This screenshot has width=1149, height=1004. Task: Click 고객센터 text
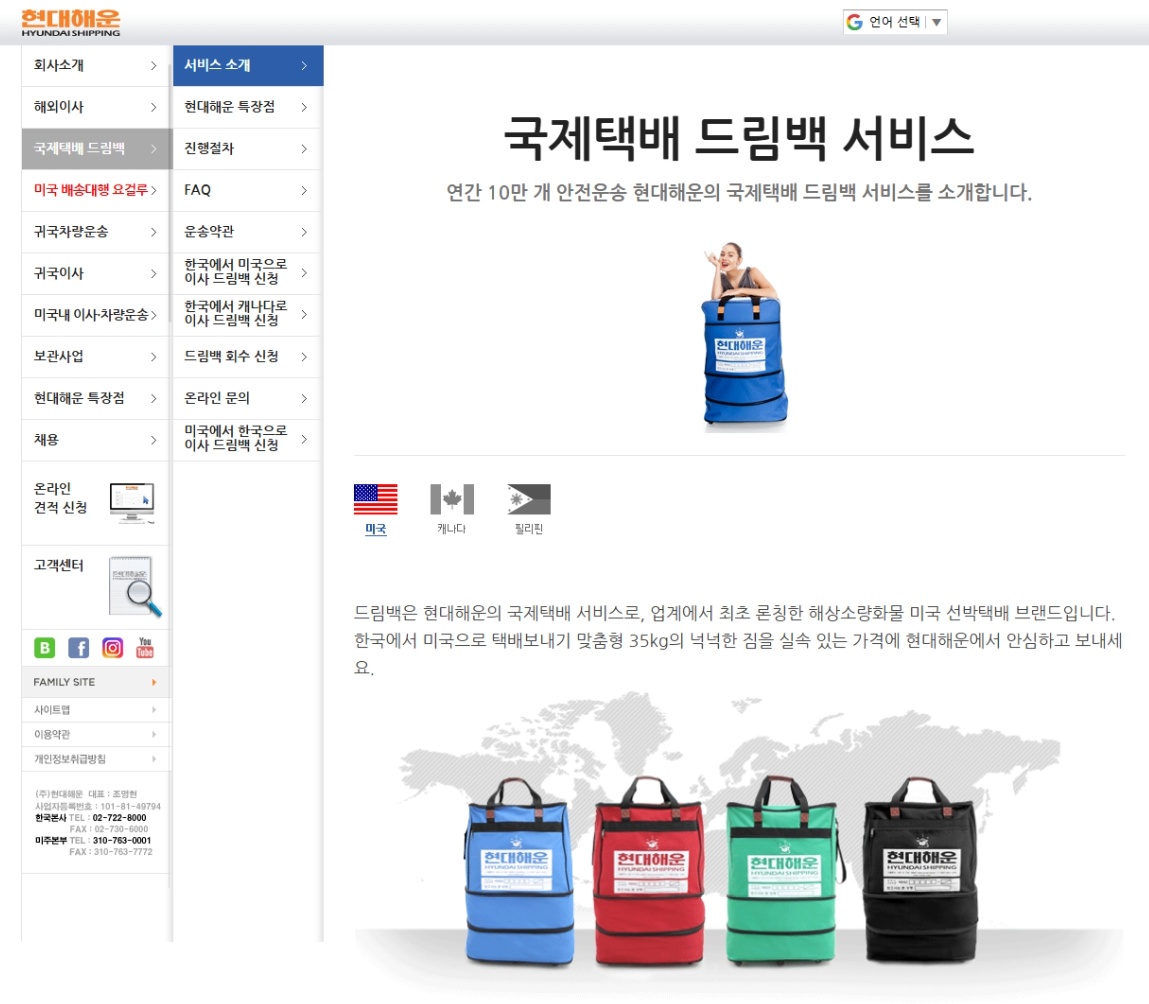(x=59, y=565)
